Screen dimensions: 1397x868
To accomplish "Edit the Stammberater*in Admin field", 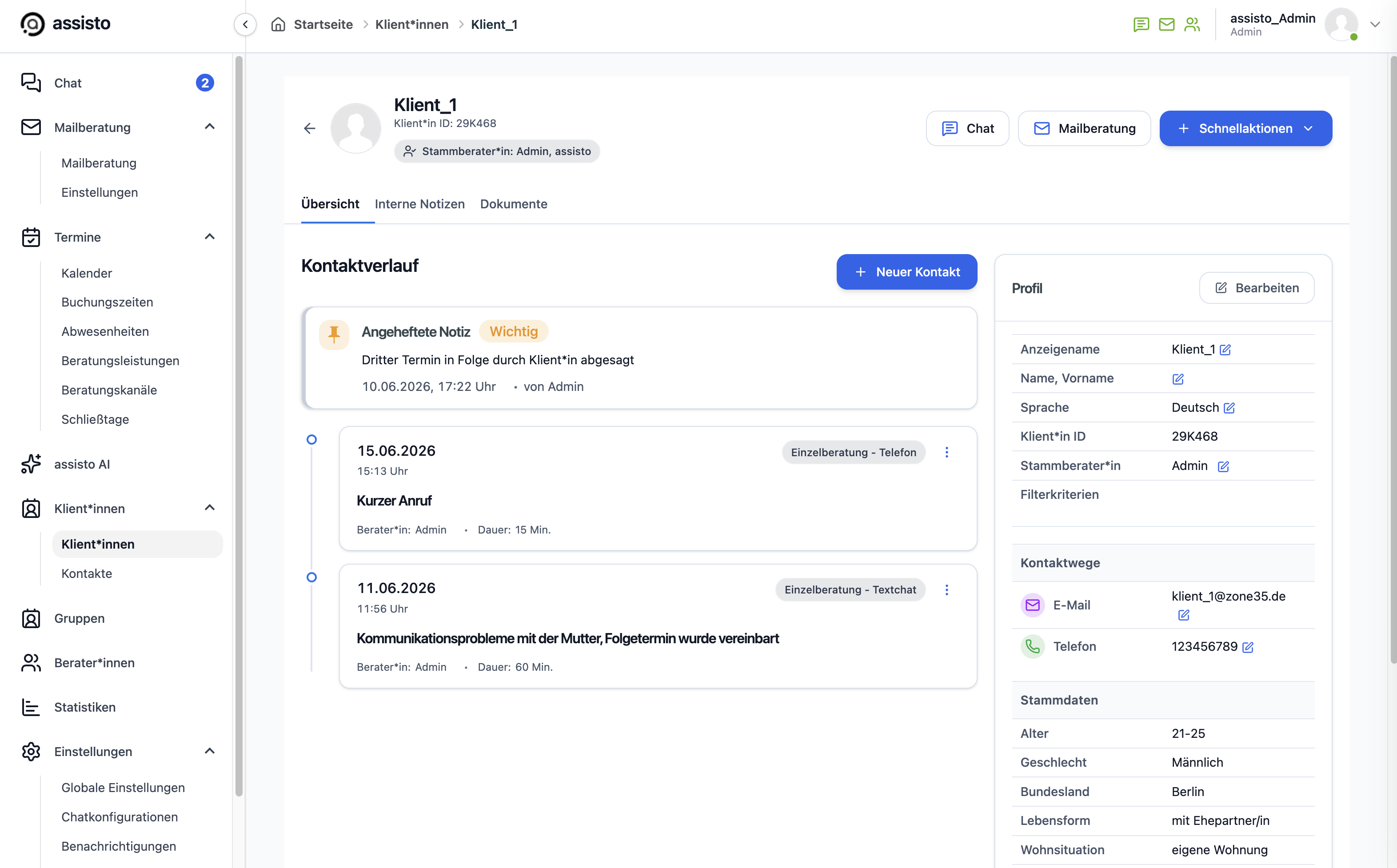I will tap(1224, 466).
